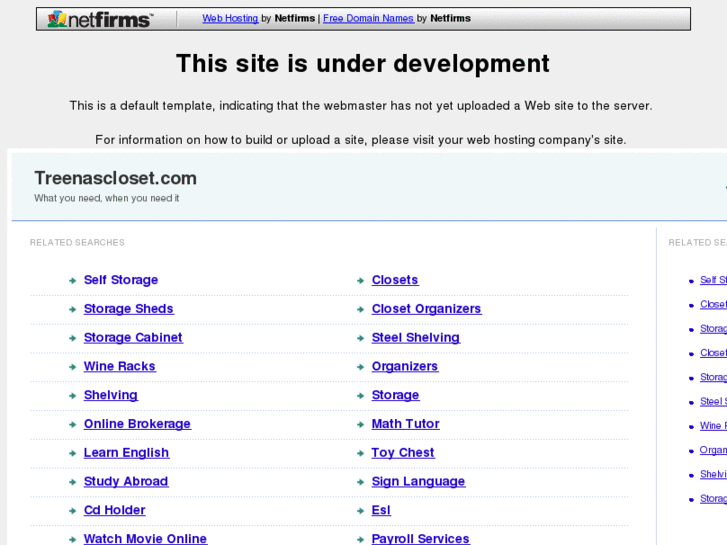
Task: Open the Payroll Services link
Action: point(421,539)
